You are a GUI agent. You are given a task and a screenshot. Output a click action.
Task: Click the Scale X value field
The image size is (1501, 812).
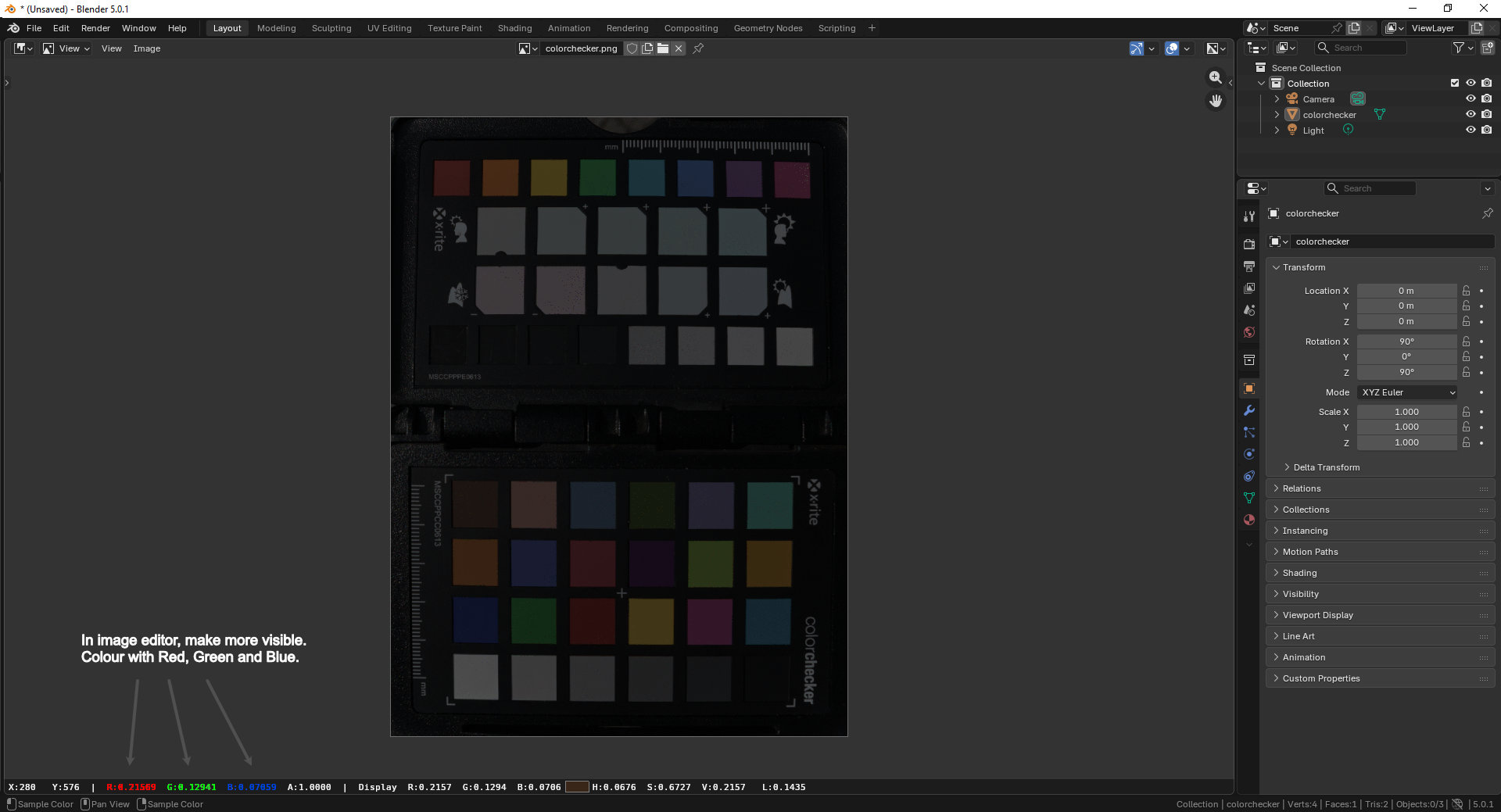point(1406,412)
